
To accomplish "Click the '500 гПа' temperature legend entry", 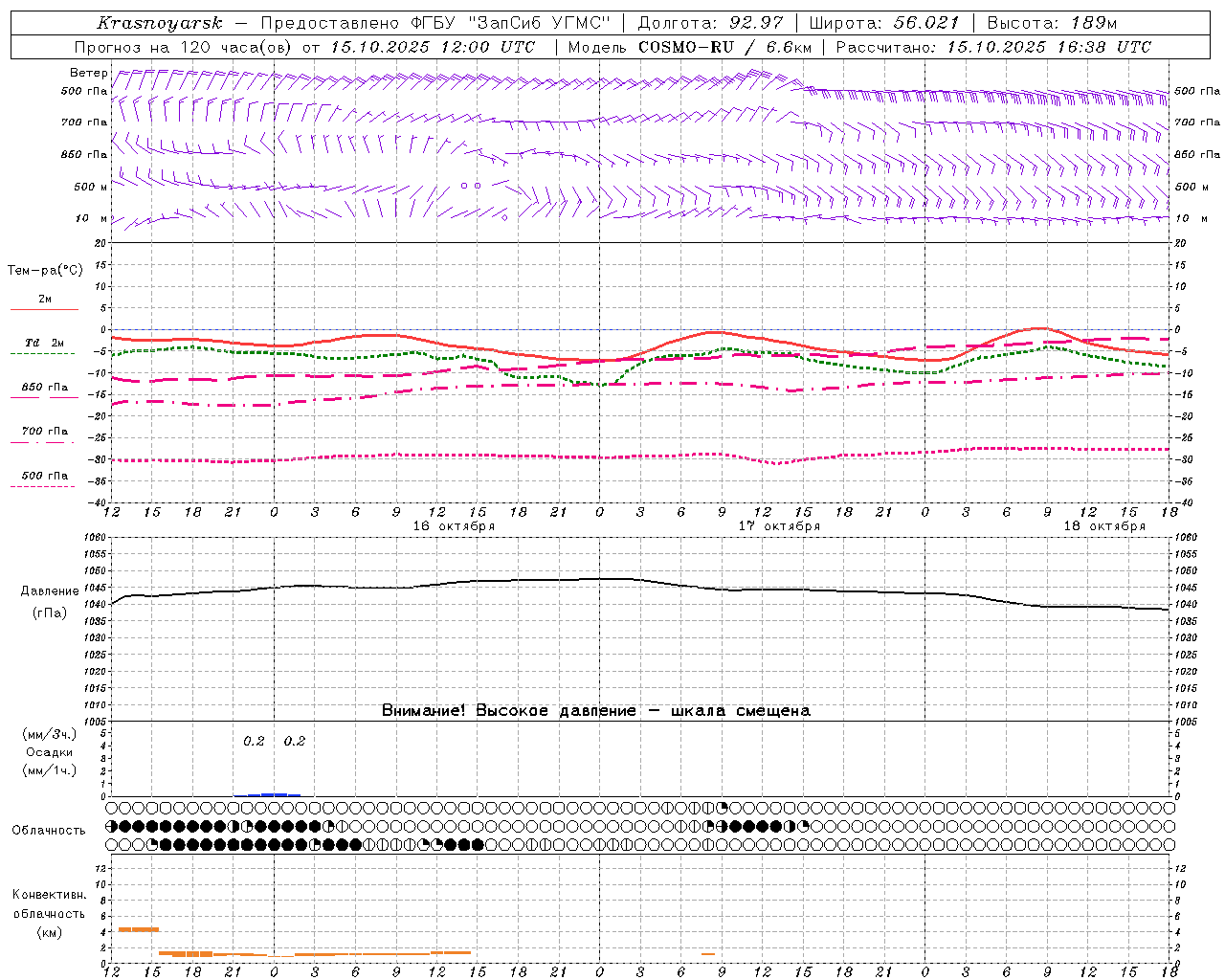I will pyautogui.click(x=45, y=476).
